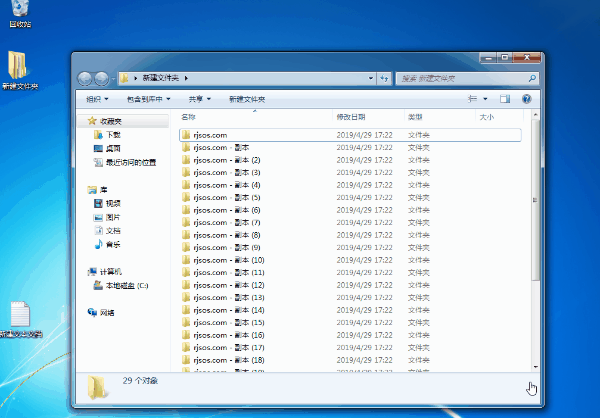Open the Help question mark icon
This screenshot has height=418, width=600.
pos(527,99)
